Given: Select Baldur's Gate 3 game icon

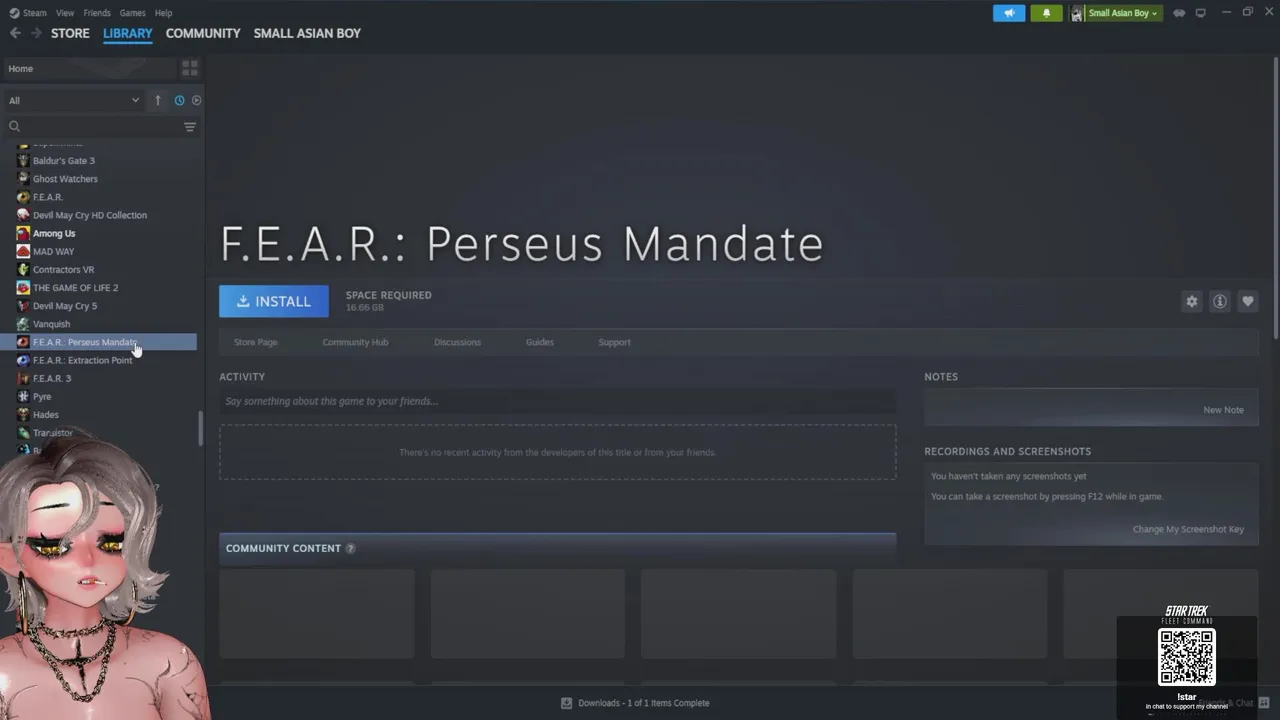Looking at the screenshot, I should coord(23,160).
